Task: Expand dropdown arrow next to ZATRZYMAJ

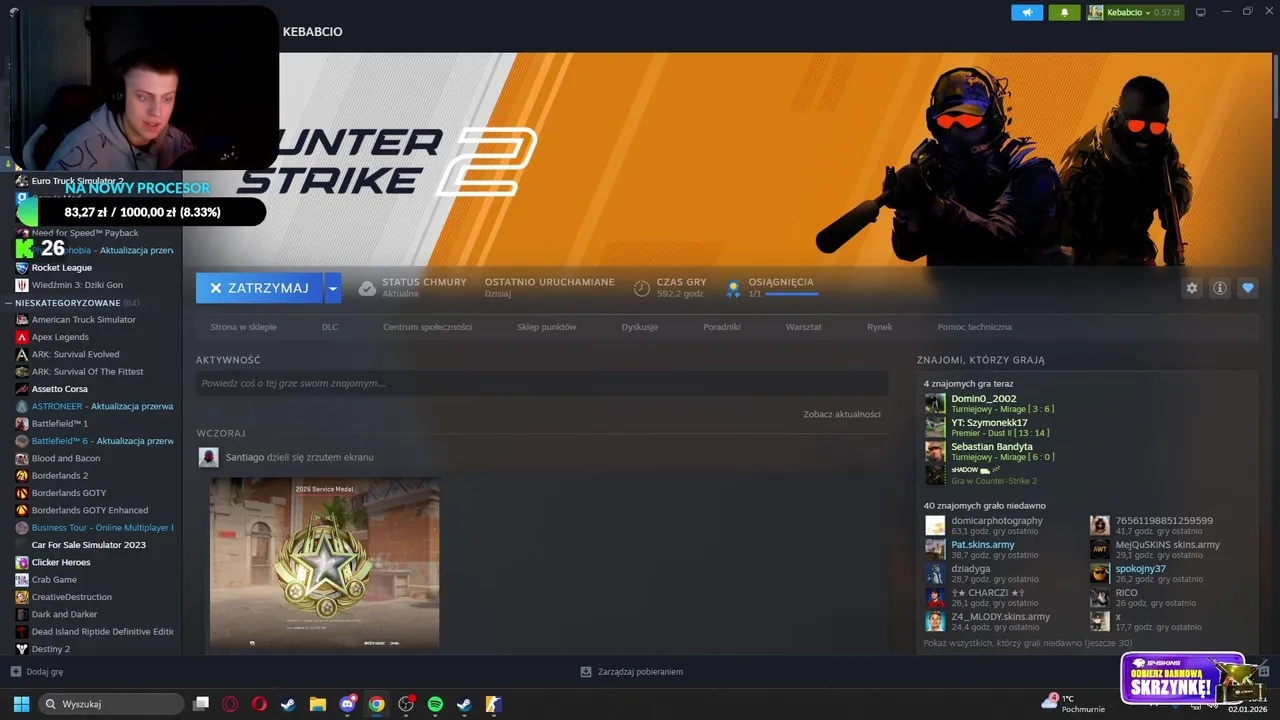Action: click(x=333, y=288)
